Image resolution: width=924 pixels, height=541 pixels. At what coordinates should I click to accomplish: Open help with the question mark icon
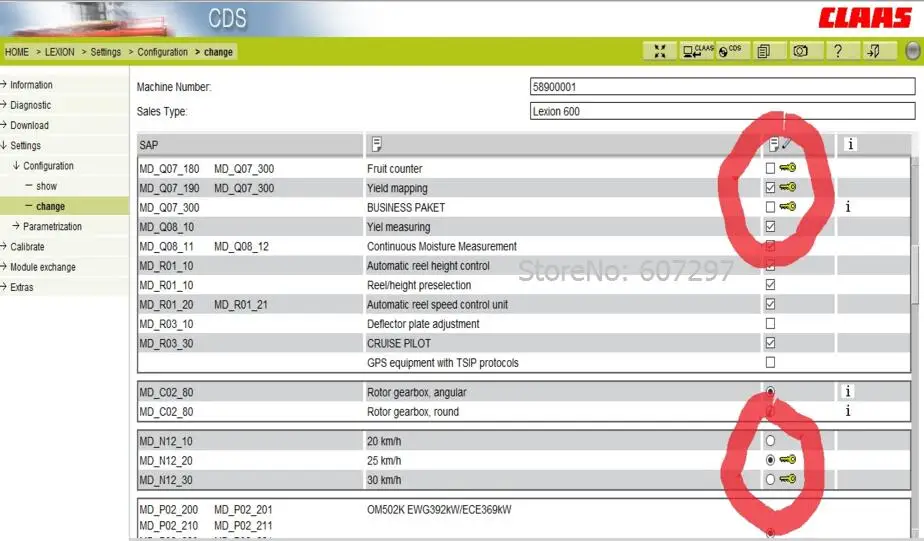(x=838, y=51)
